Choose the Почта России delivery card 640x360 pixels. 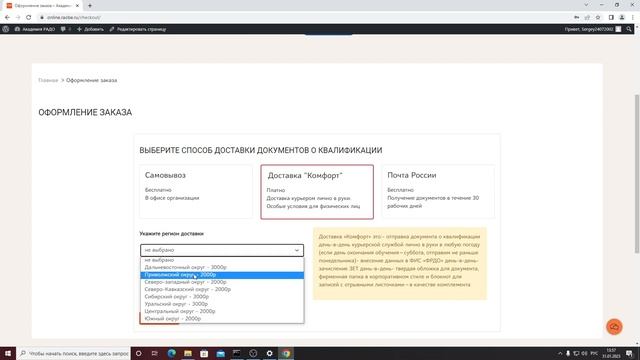point(438,191)
